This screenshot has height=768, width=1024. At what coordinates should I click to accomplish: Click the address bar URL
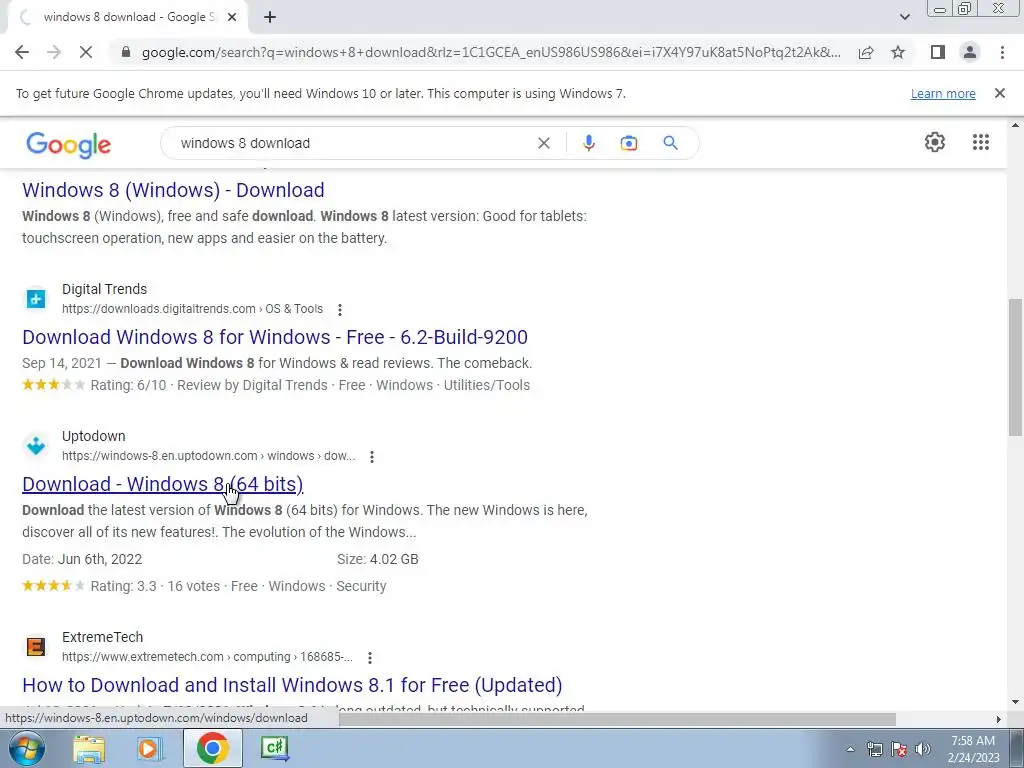pos(491,52)
